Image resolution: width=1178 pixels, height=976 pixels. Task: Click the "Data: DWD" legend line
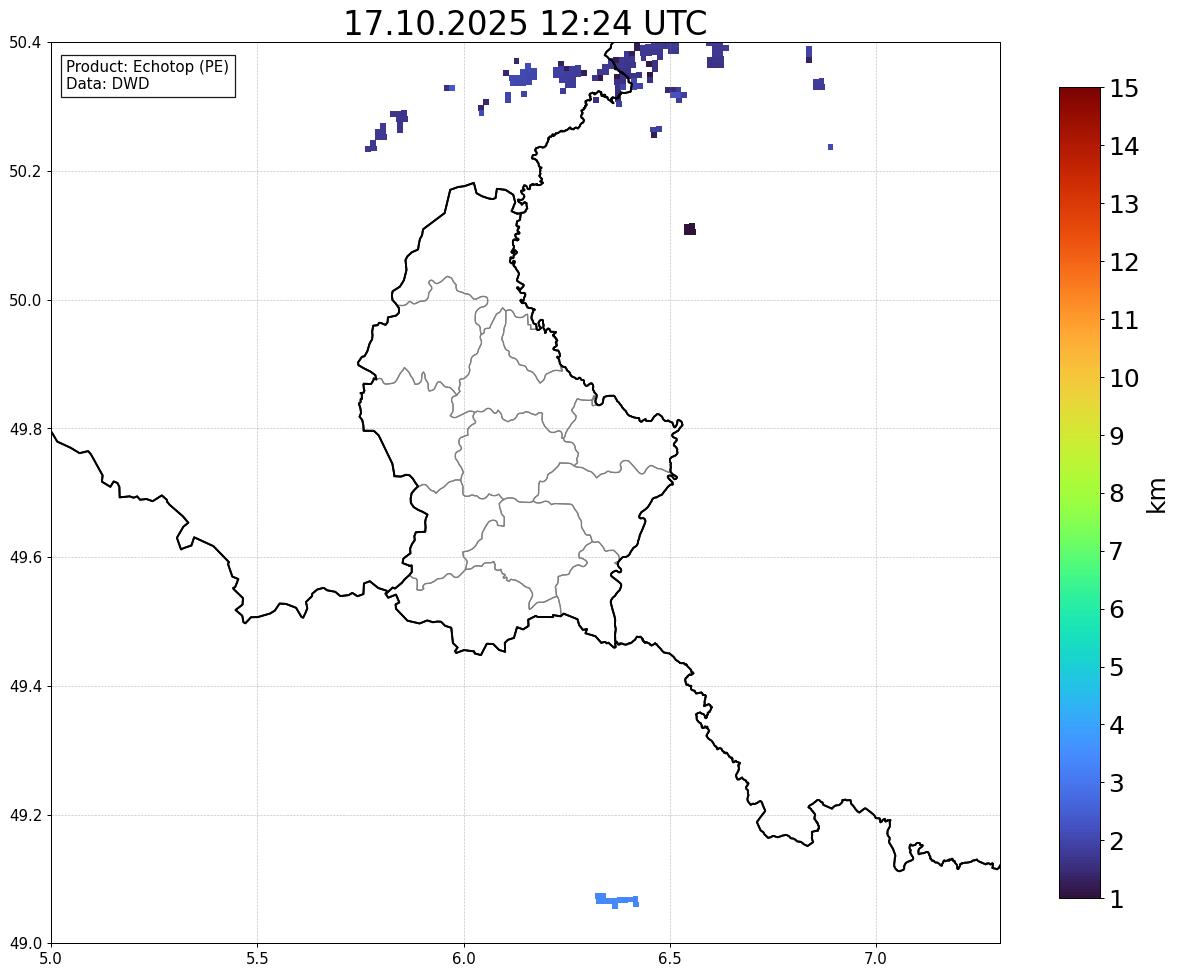tap(107, 83)
